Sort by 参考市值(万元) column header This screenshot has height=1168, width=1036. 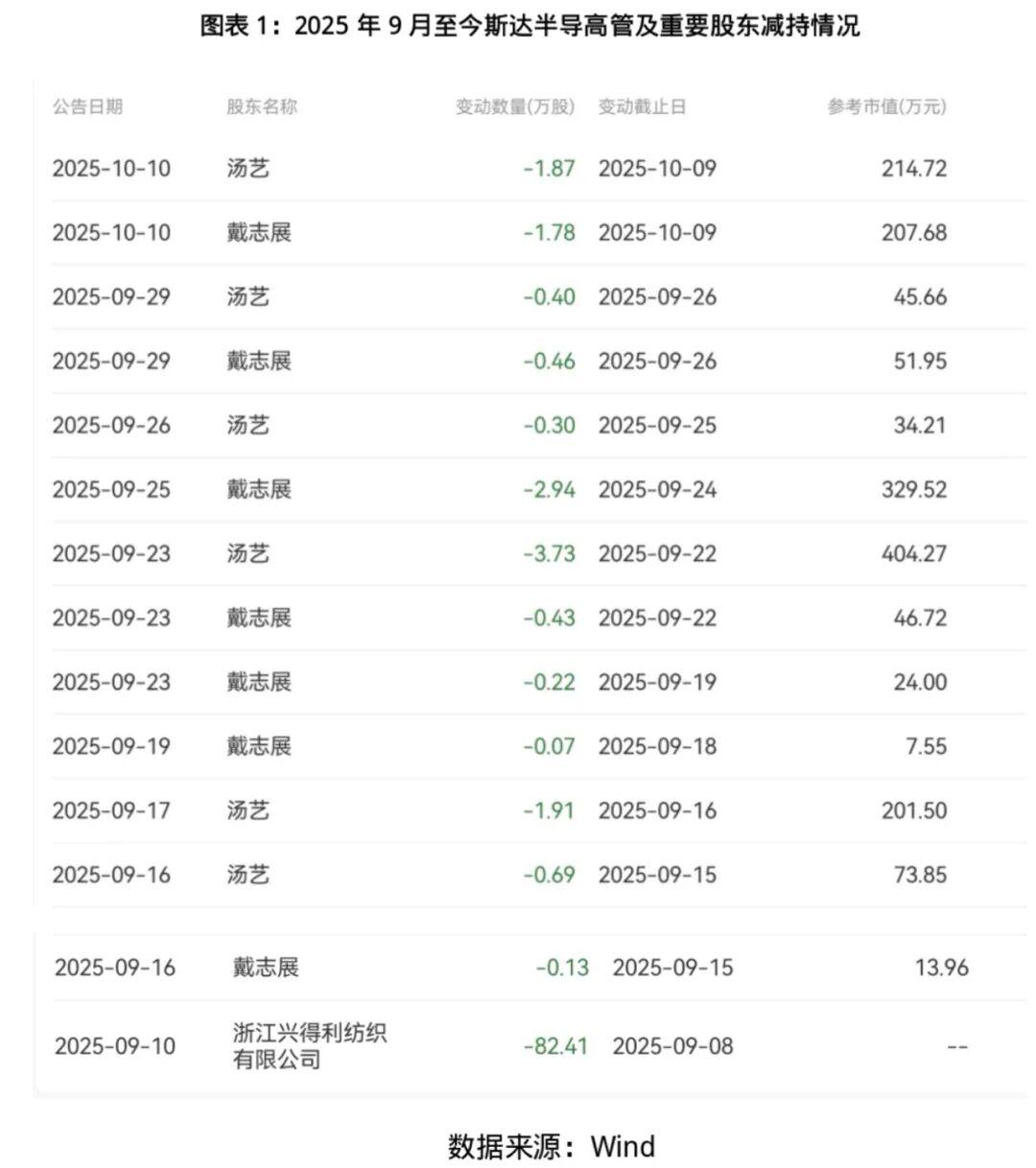tap(886, 106)
